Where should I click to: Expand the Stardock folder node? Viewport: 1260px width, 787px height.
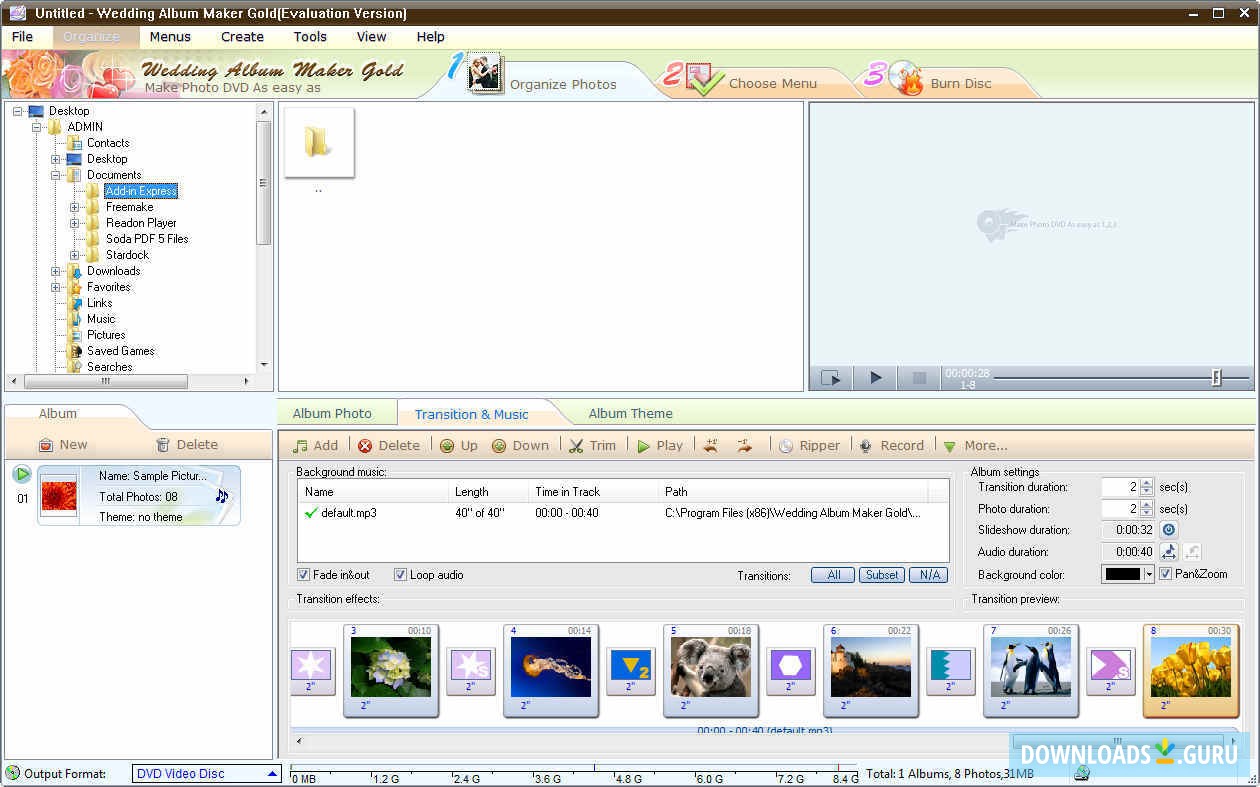[74, 255]
